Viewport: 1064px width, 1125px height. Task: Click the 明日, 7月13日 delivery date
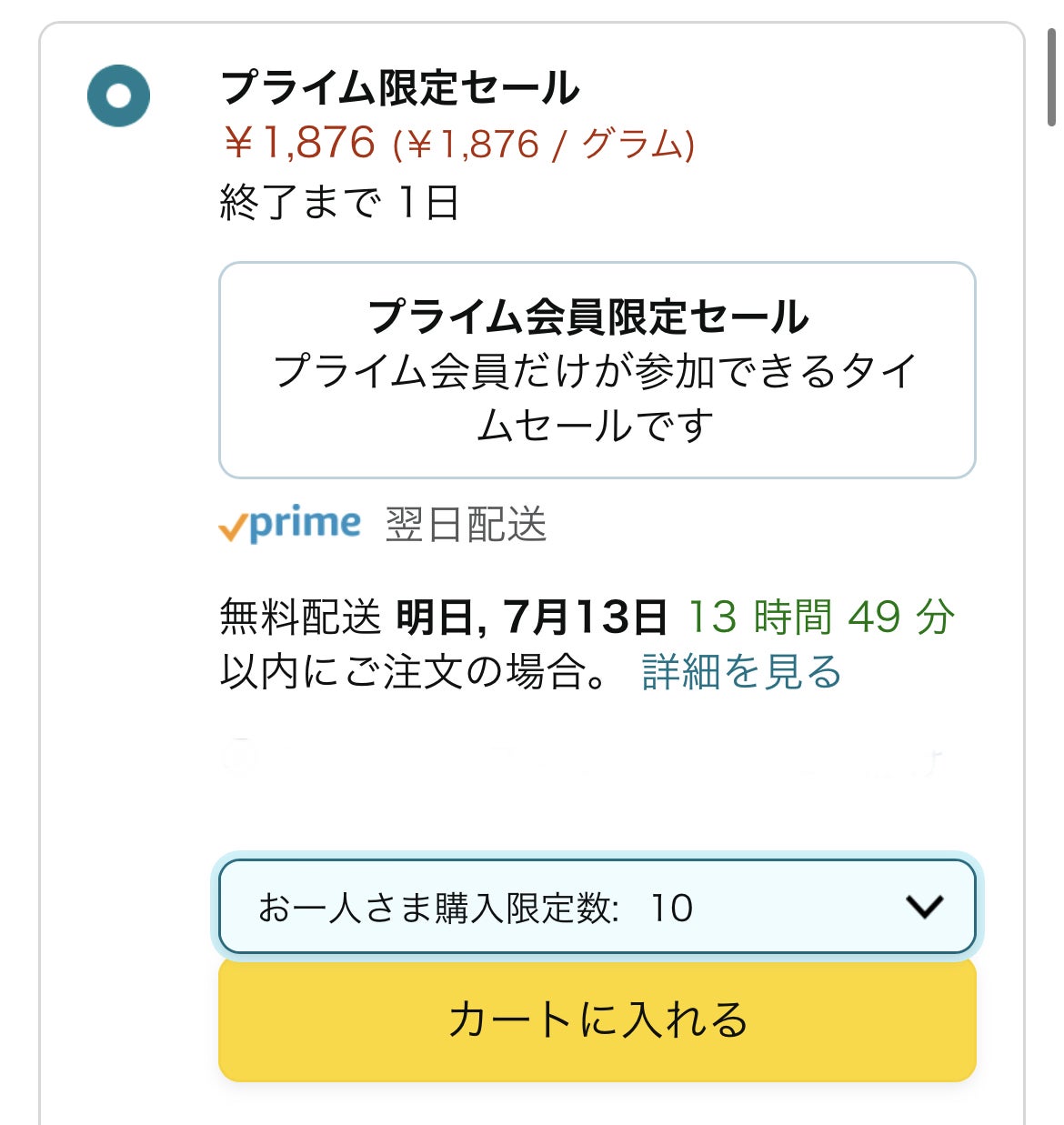tap(532, 618)
